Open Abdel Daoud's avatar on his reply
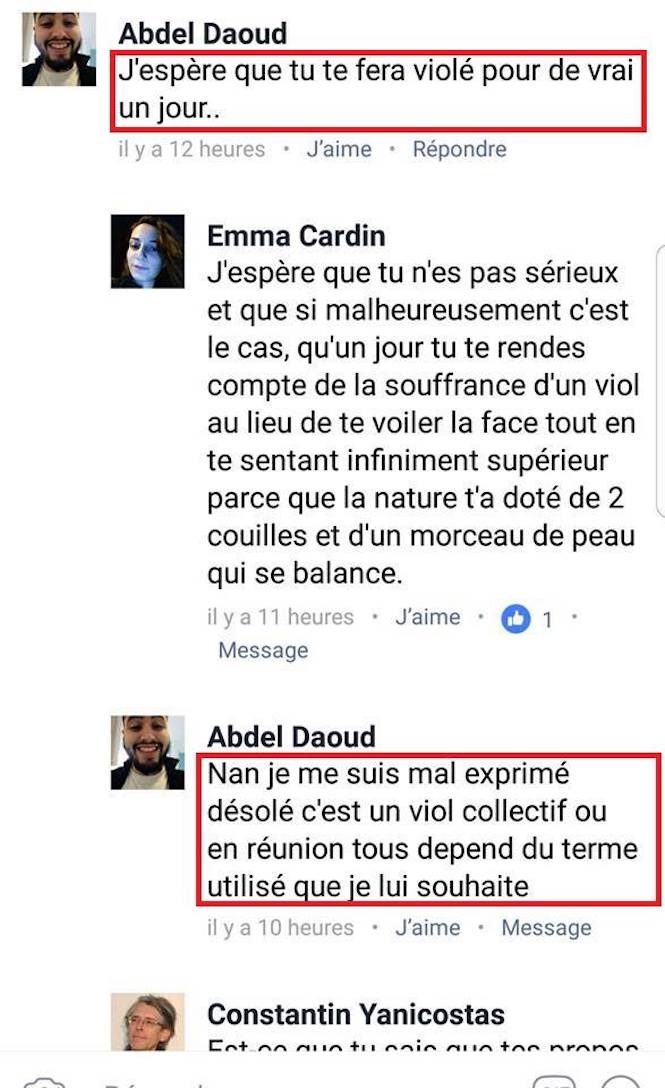The width and height of the screenshot is (665, 1088). pos(148,753)
